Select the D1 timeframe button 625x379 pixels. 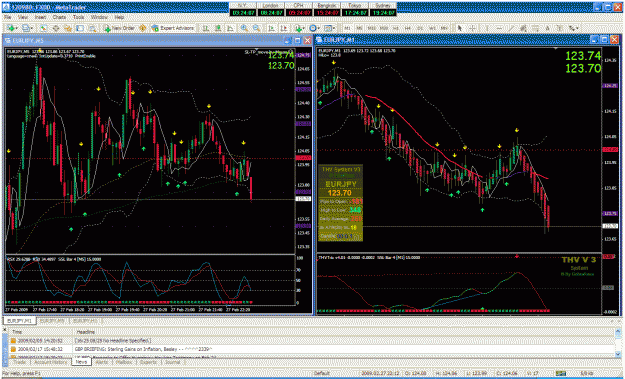[420, 28]
